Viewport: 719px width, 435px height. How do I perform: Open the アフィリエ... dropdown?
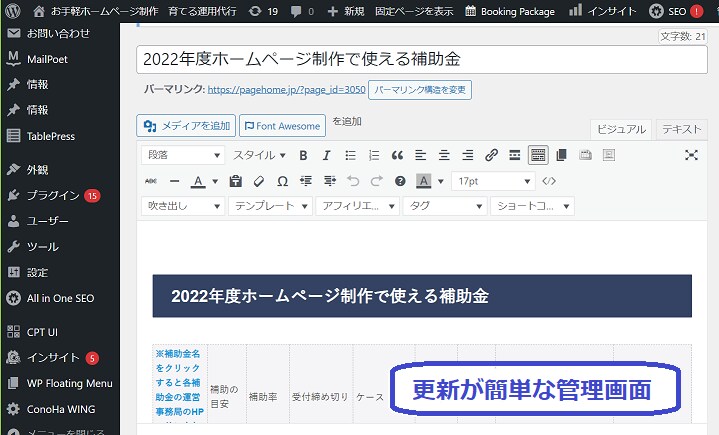pyautogui.click(x=358, y=206)
